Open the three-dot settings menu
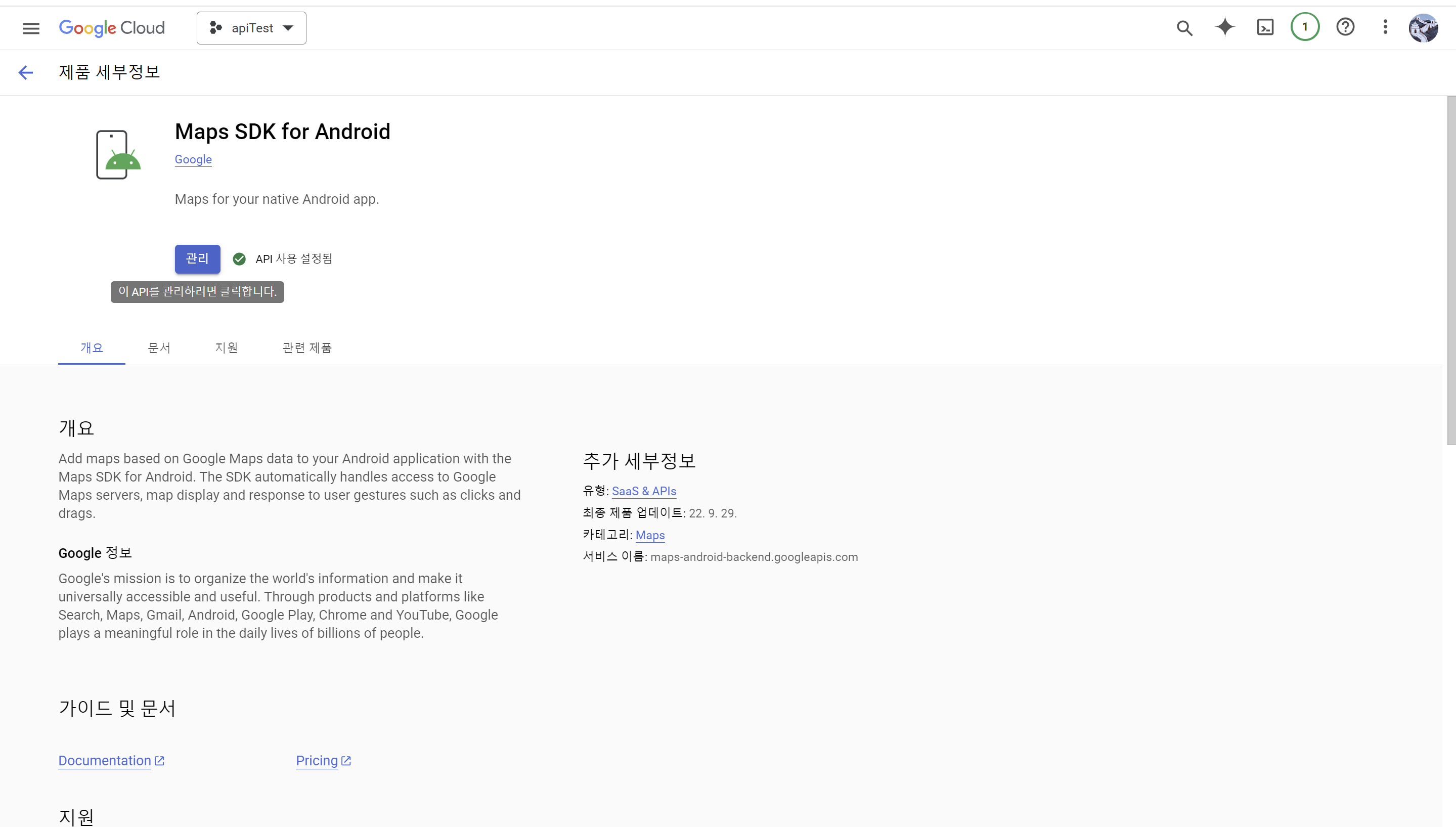 (x=1385, y=27)
